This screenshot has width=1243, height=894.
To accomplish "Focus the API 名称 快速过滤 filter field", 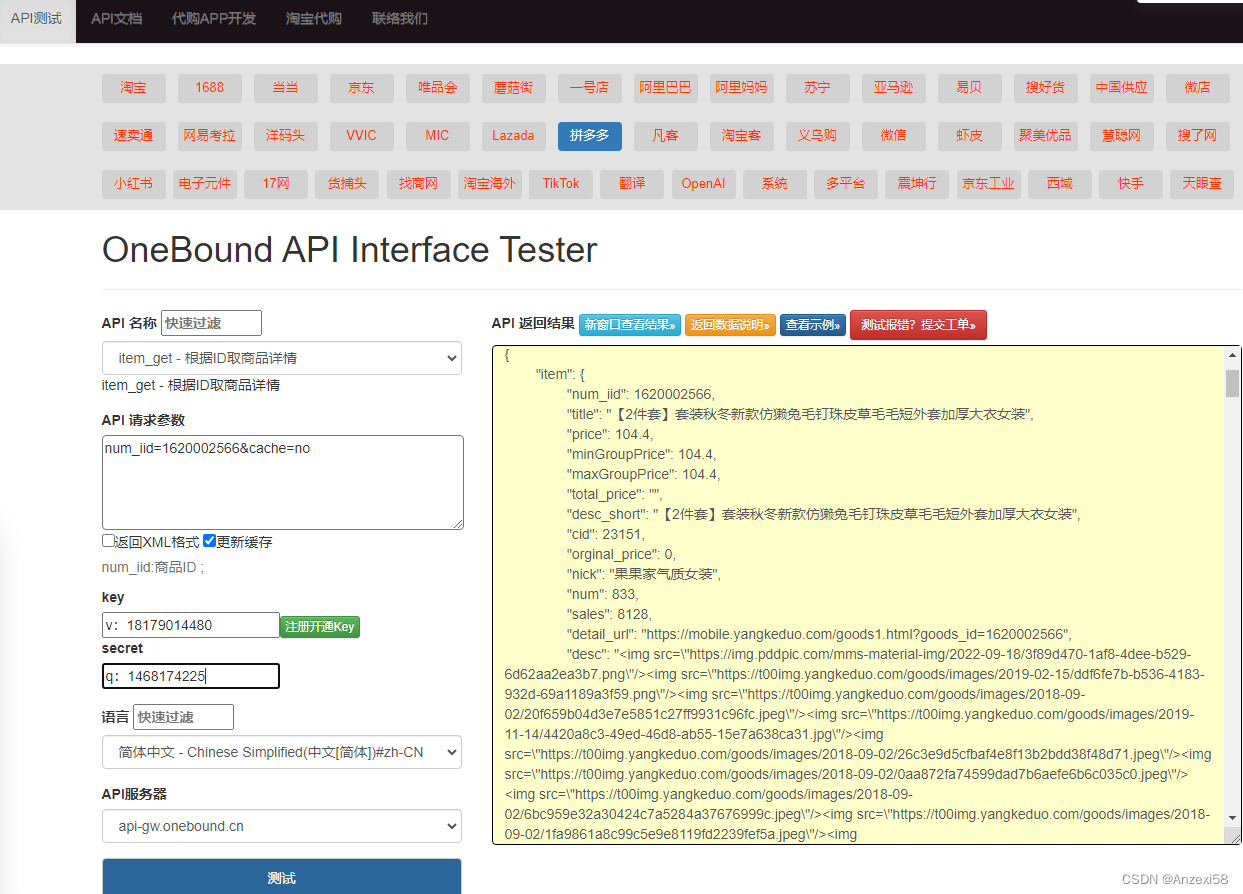I will [211, 323].
